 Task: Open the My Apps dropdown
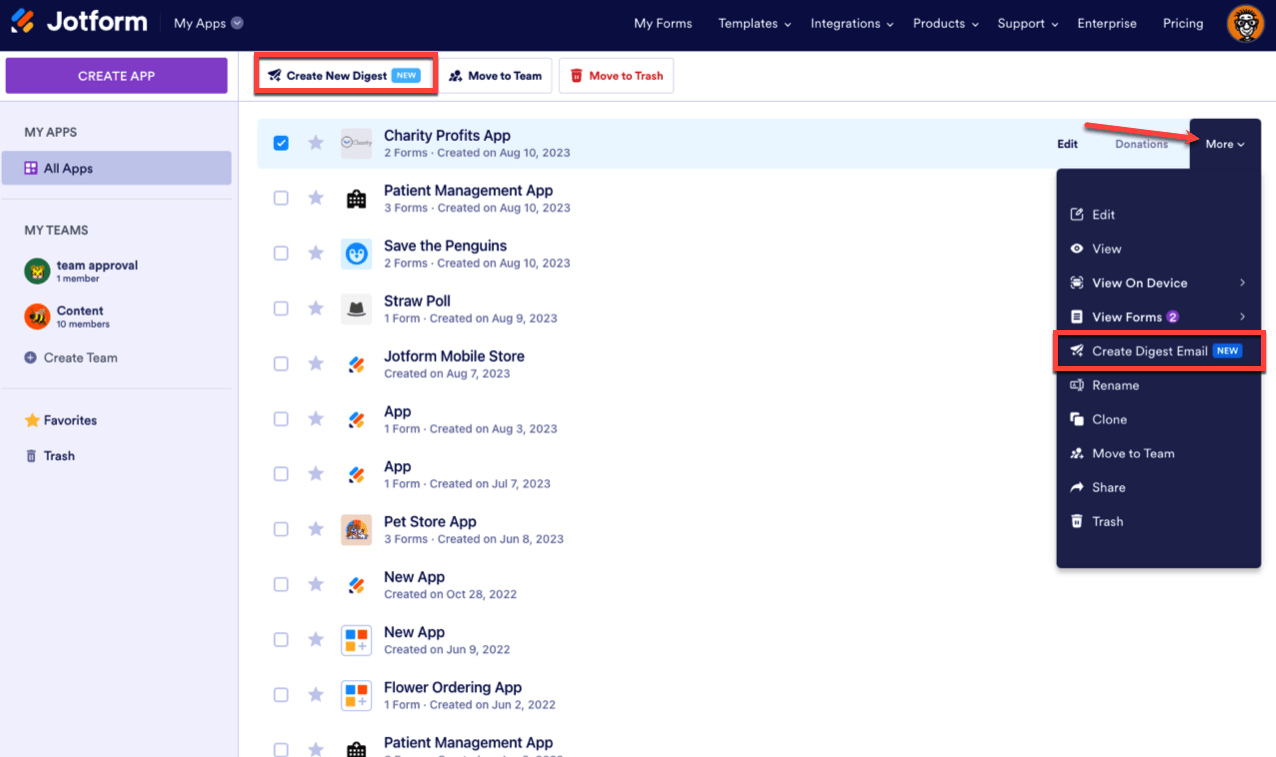[x=208, y=23]
